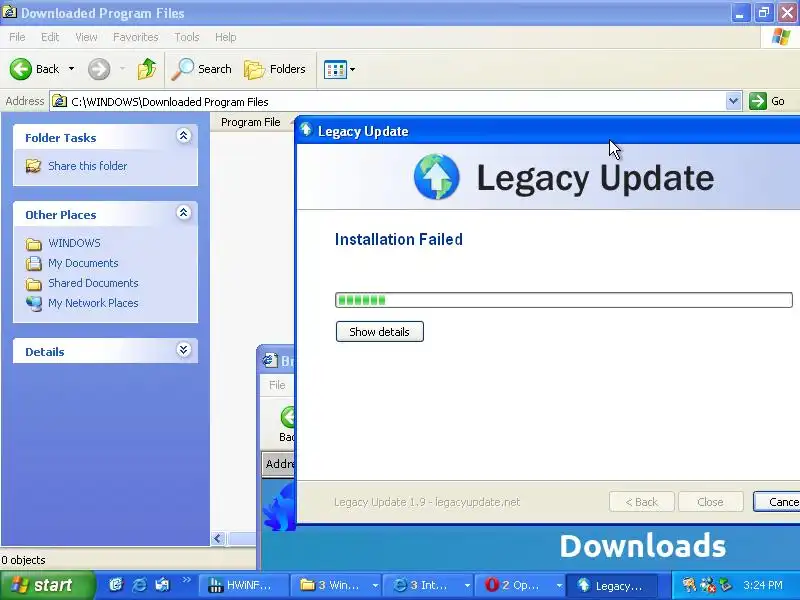Click the address bar path field
The image size is (800, 600).
(388, 102)
